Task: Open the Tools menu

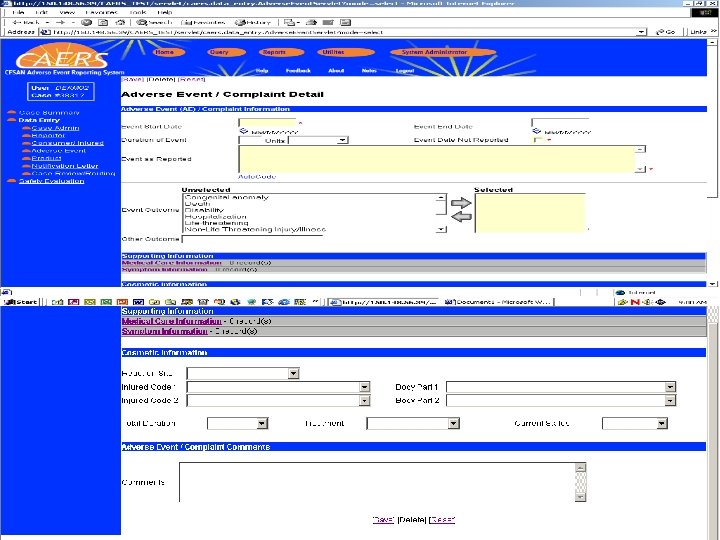Action: pyautogui.click(x=137, y=12)
